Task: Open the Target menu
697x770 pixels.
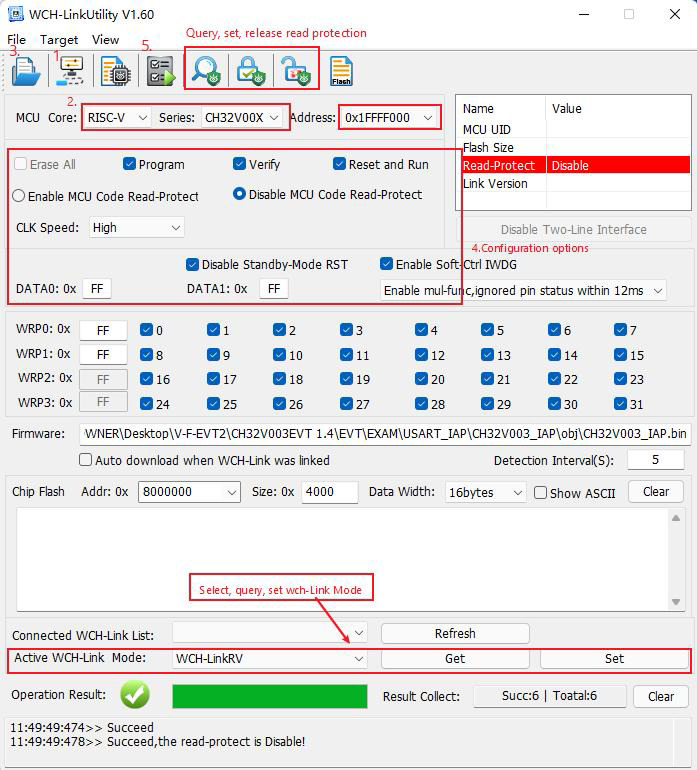Action: click(x=59, y=40)
